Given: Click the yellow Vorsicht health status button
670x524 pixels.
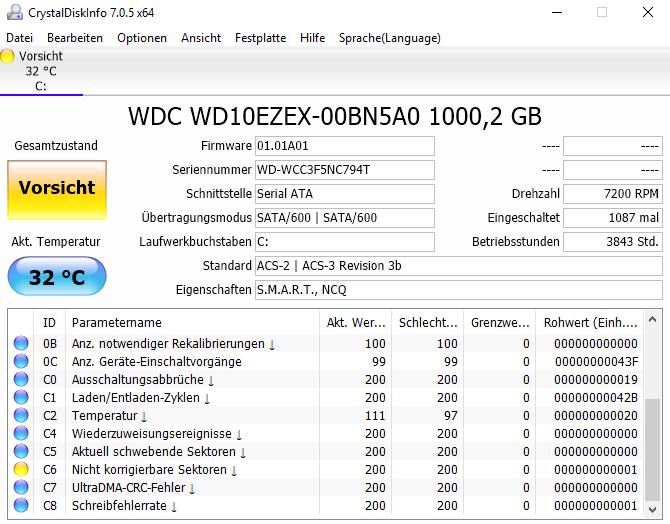Looking at the screenshot, I should click(57, 190).
